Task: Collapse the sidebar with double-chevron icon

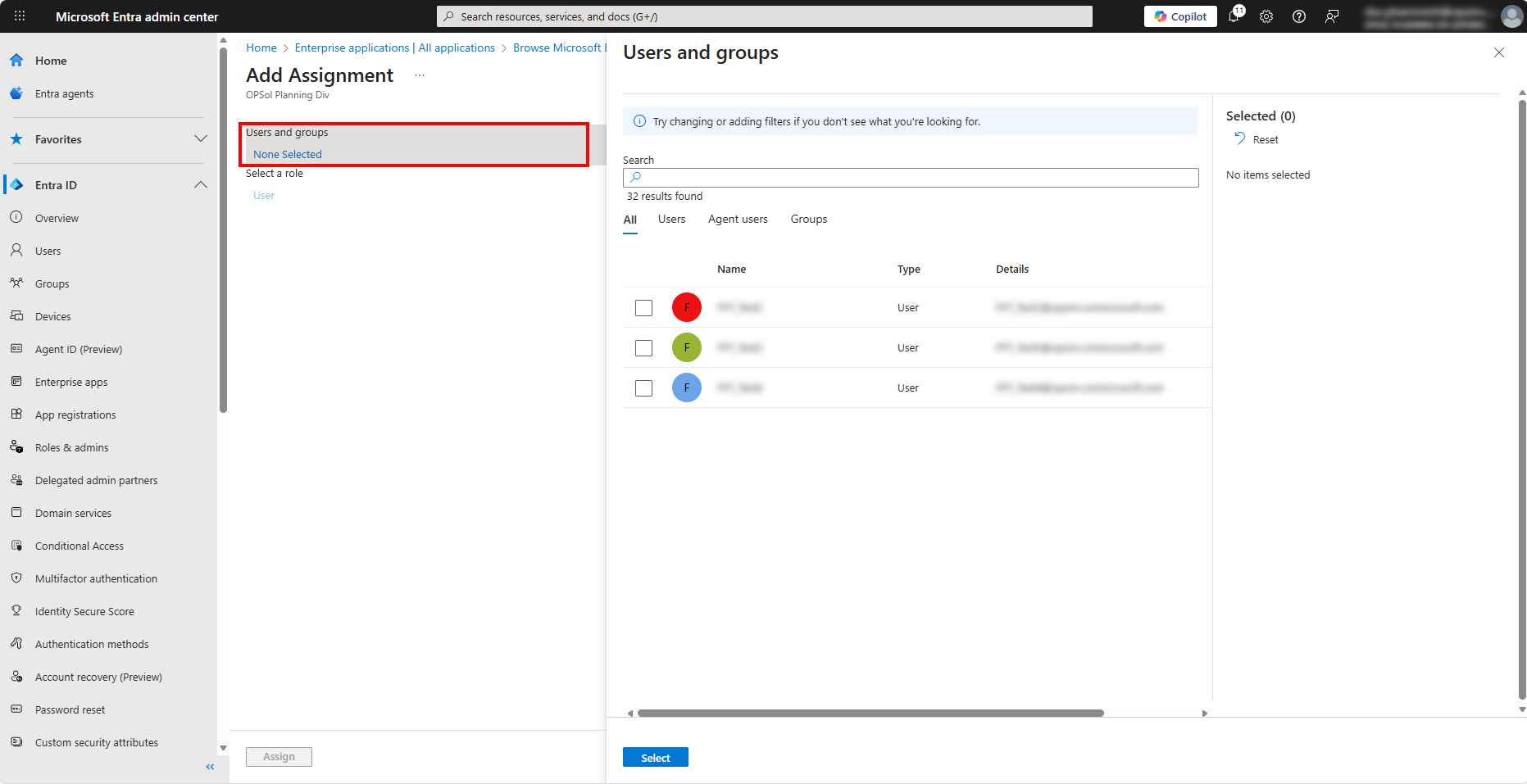Action: (210, 767)
